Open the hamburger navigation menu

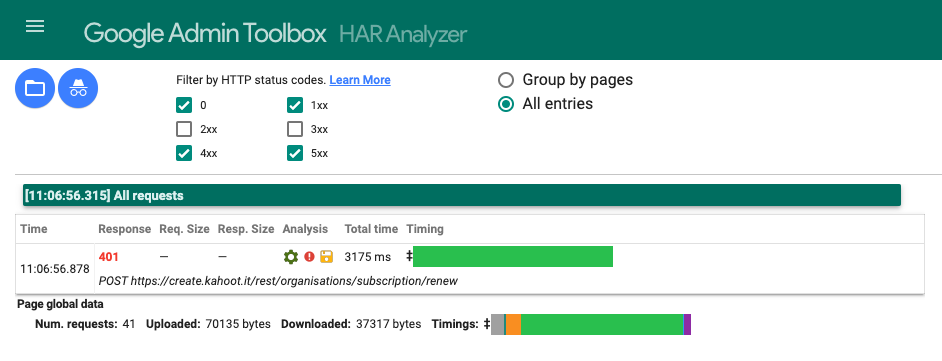35,26
